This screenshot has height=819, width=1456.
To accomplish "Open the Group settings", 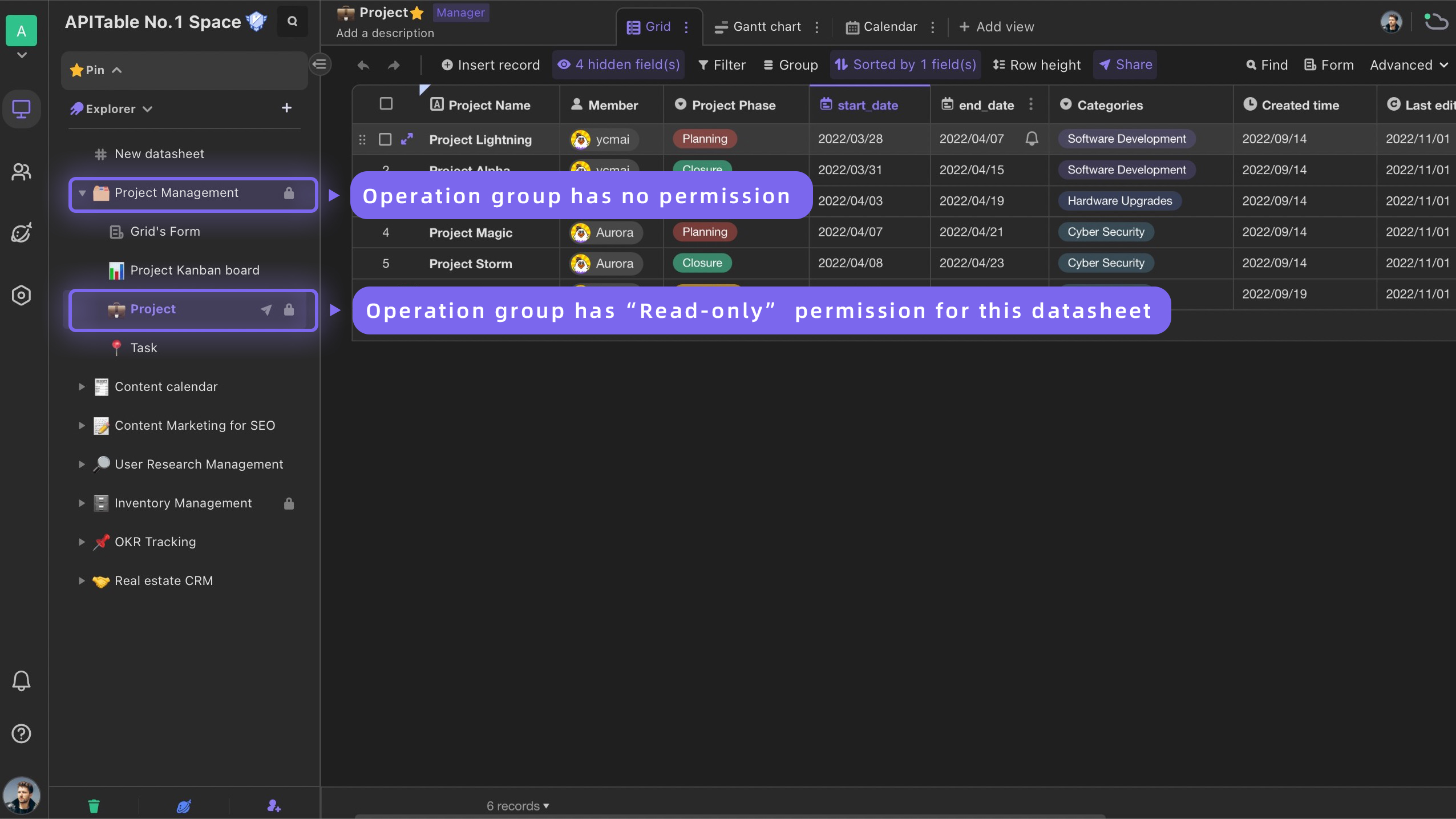I will click(x=790, y=65).
